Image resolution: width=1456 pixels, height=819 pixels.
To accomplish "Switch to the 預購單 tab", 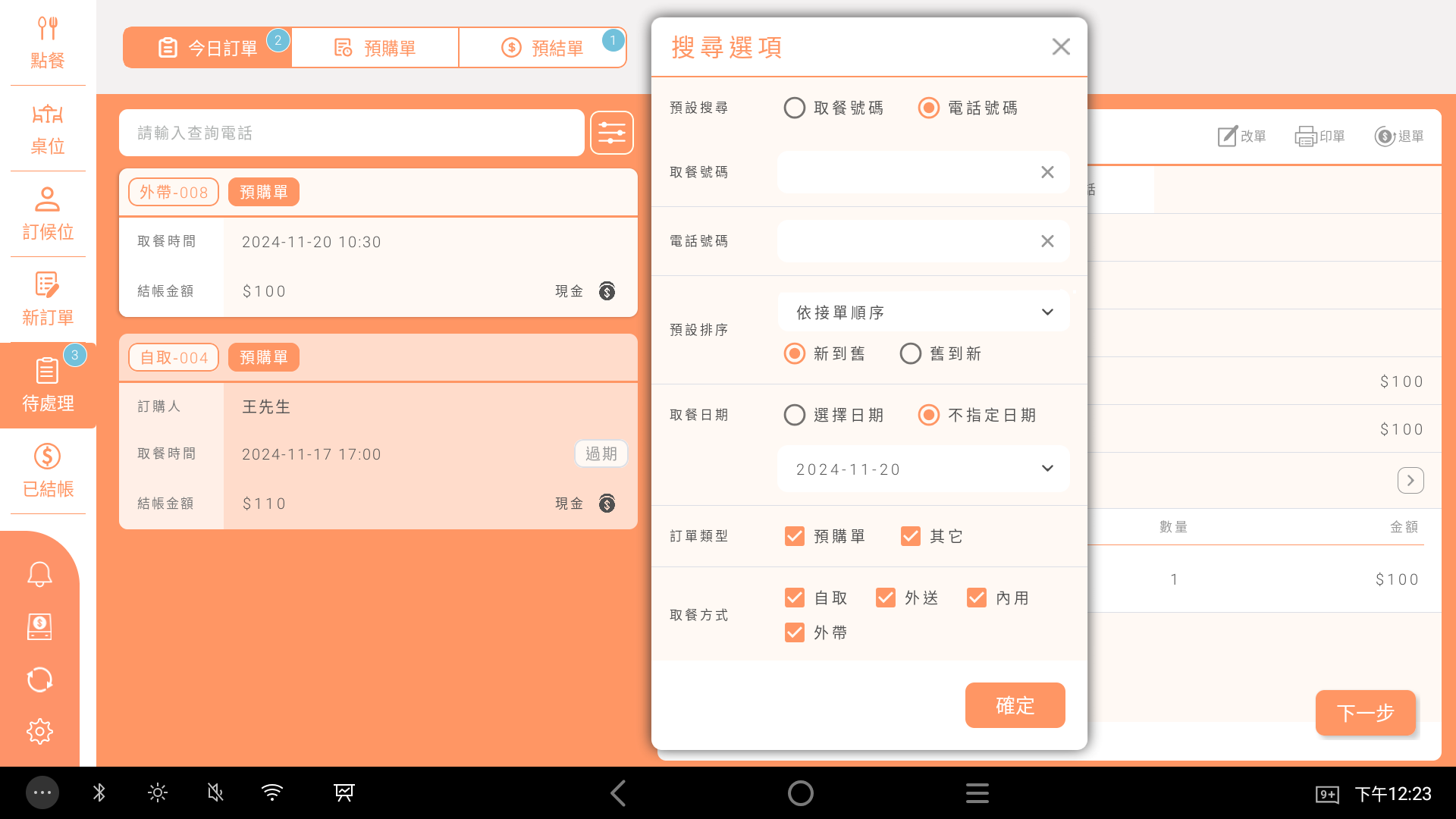I will [375, 48].
